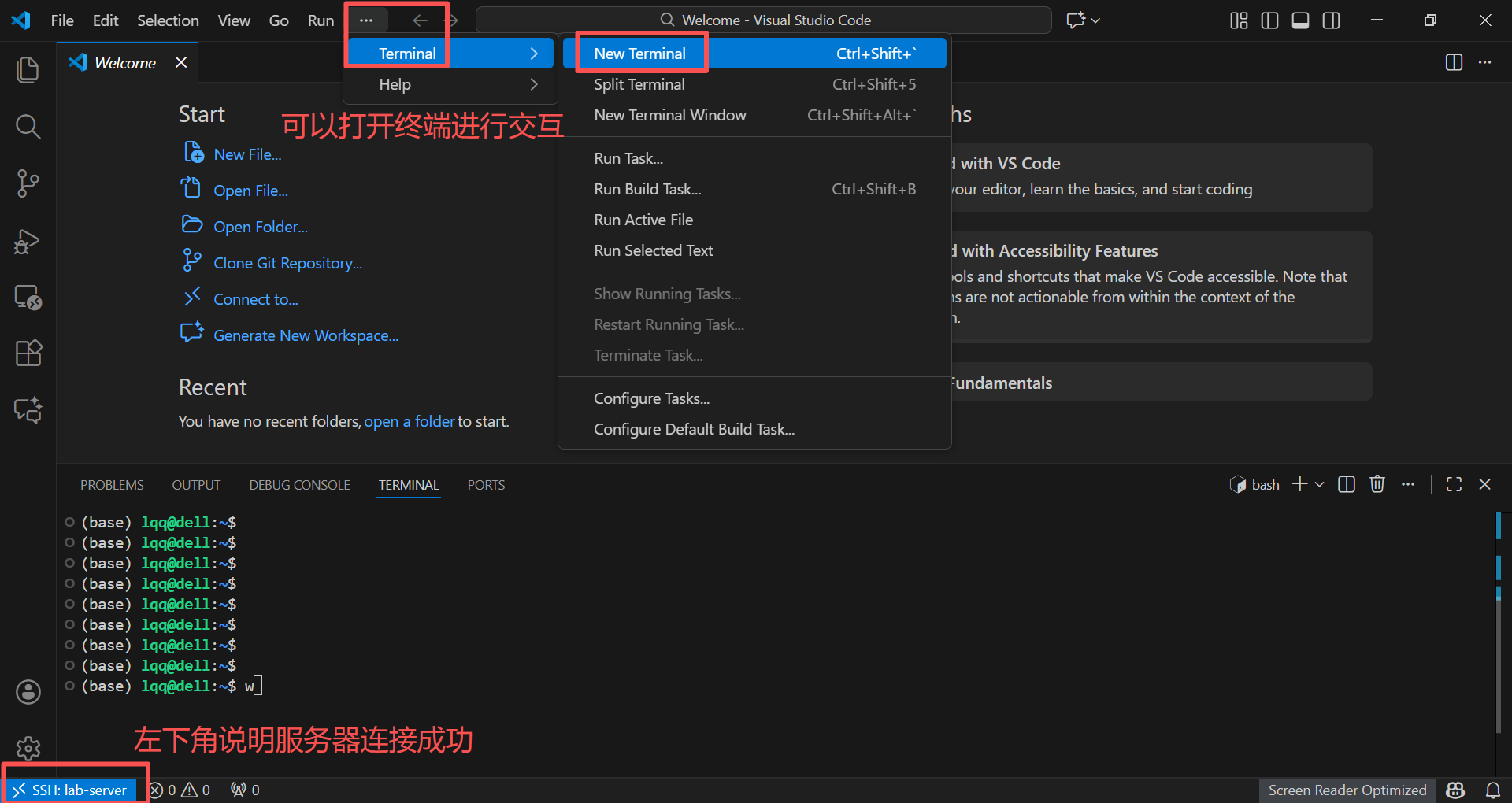Click Clone Git Repository... link
The image size is (1512, 803).
(287, 263)
